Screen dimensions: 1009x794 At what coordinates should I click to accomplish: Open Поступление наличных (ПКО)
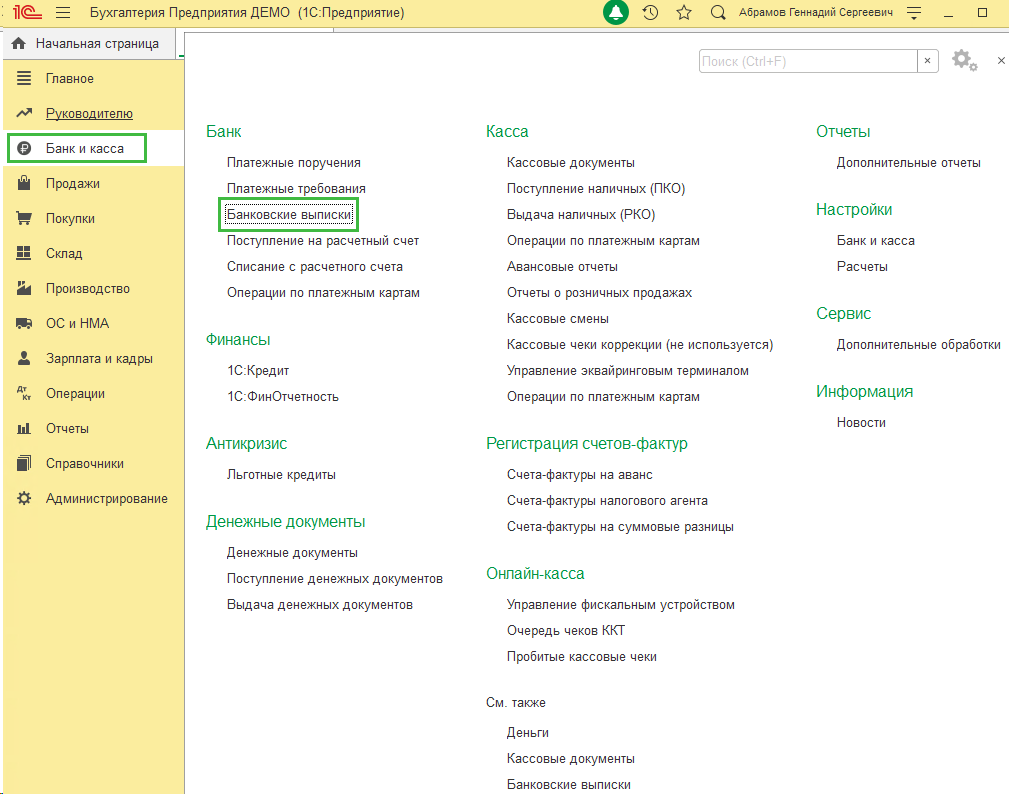point(596,189)
